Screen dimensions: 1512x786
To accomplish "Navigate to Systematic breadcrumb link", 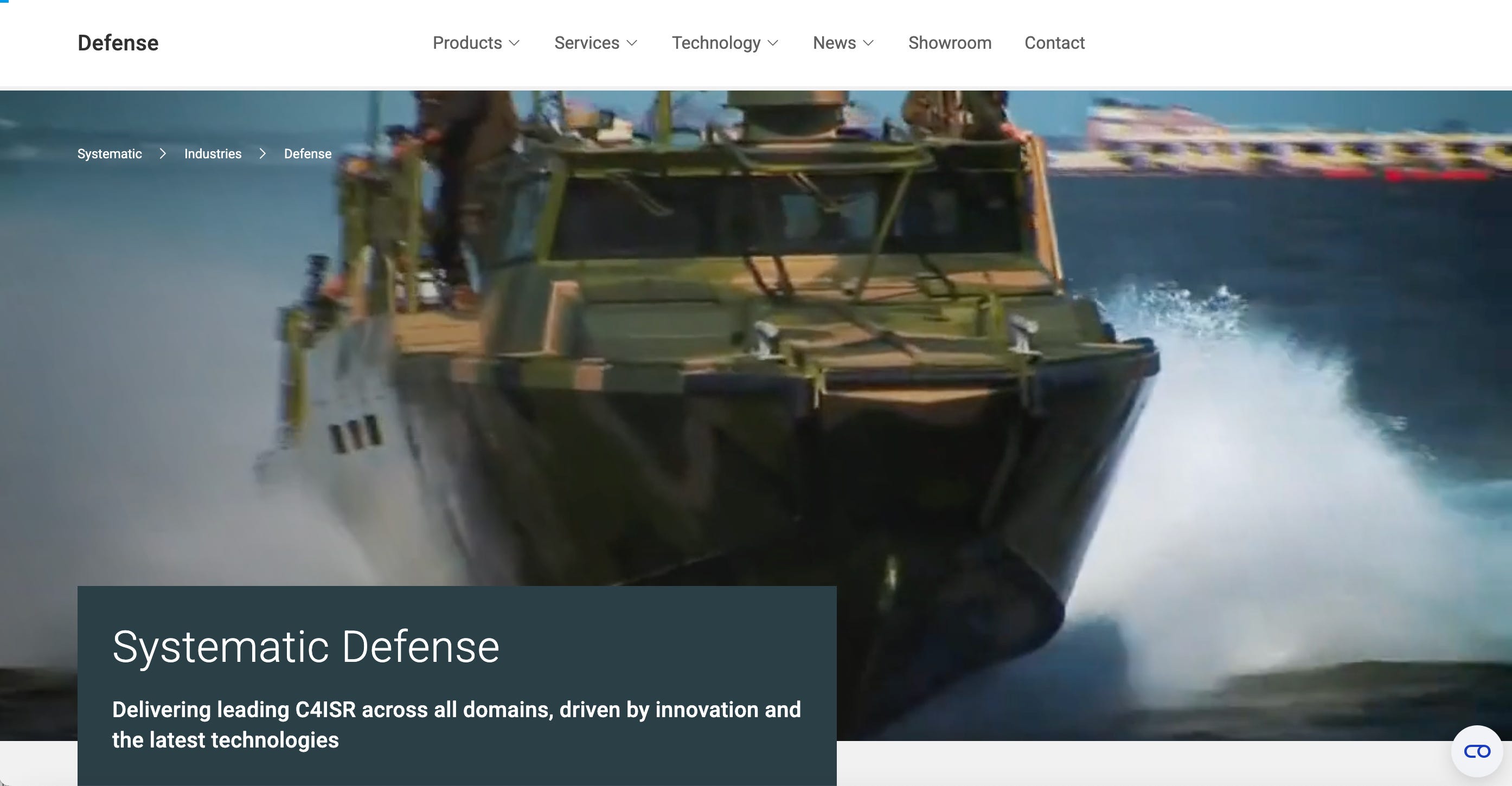I will 110,154.
